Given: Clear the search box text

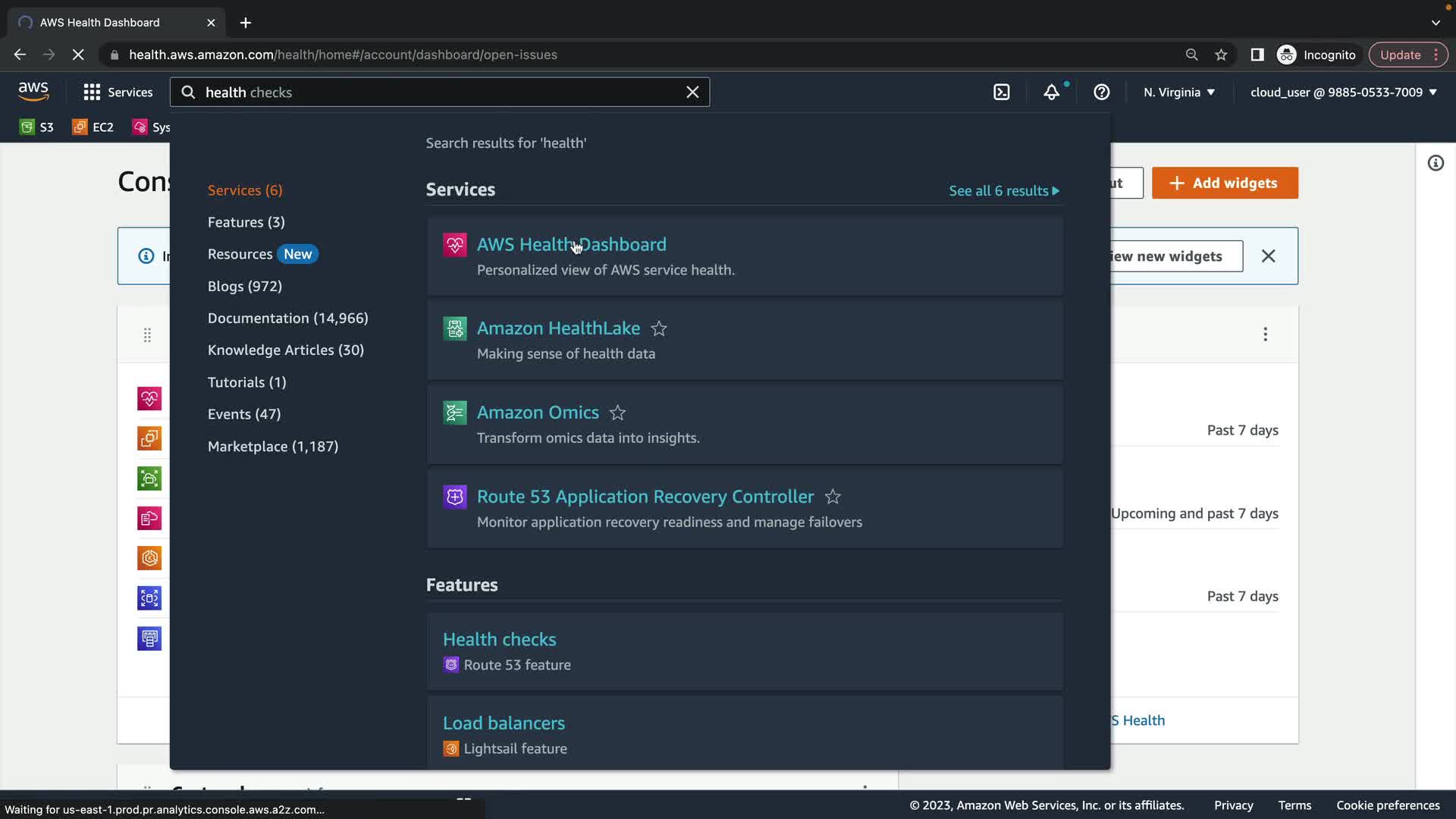Looking at the screenshot, I should tap(692, 93).
